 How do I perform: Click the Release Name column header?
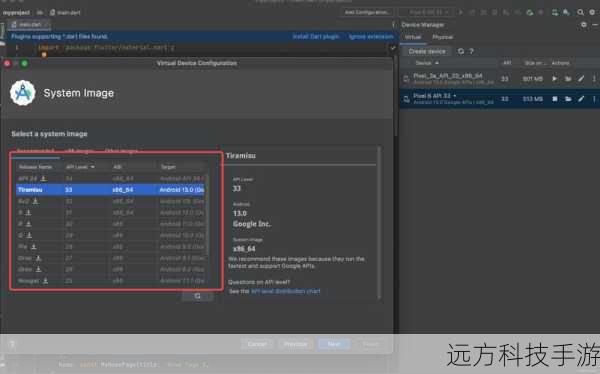[36, 167]
